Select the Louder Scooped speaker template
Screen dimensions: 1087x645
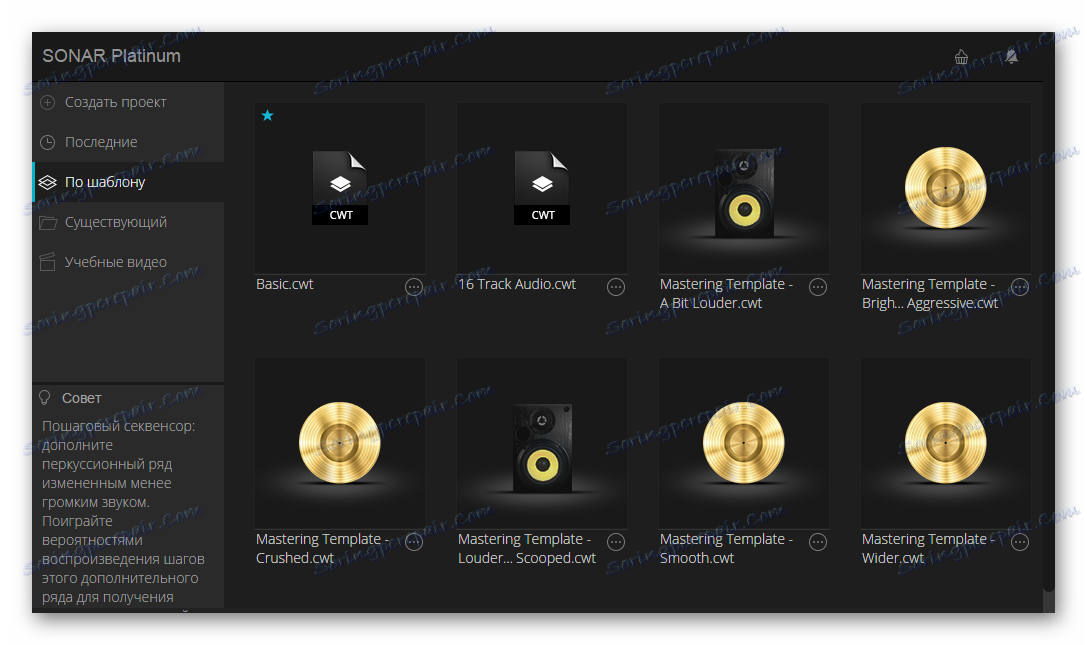(x=542, y=443)
